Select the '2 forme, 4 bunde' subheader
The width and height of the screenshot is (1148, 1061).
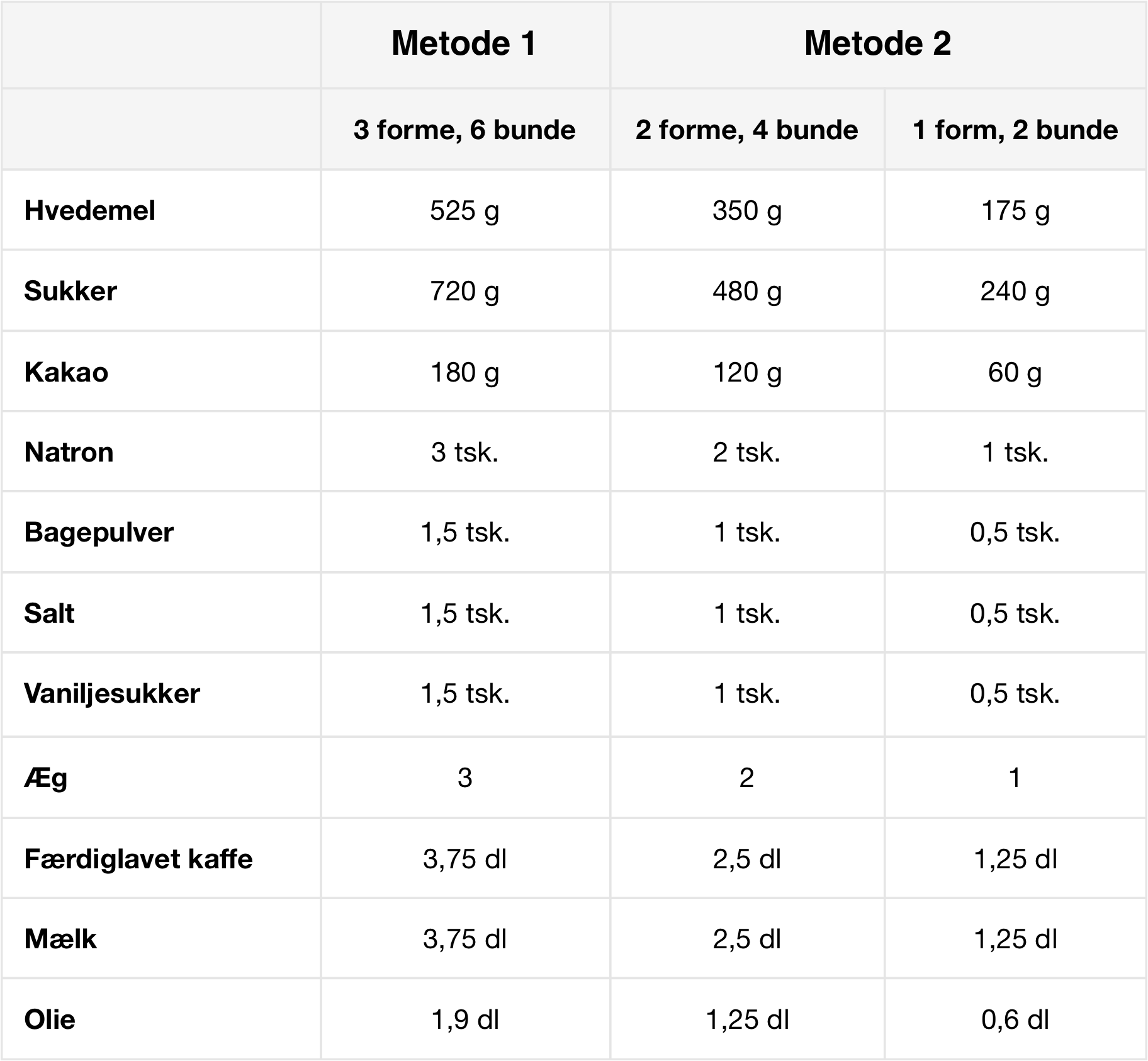tap(746, 130)
